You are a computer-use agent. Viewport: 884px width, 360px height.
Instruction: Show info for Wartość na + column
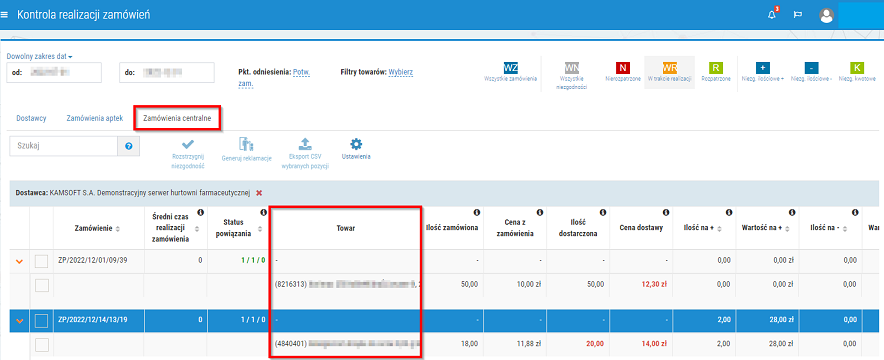coord(792,212)
